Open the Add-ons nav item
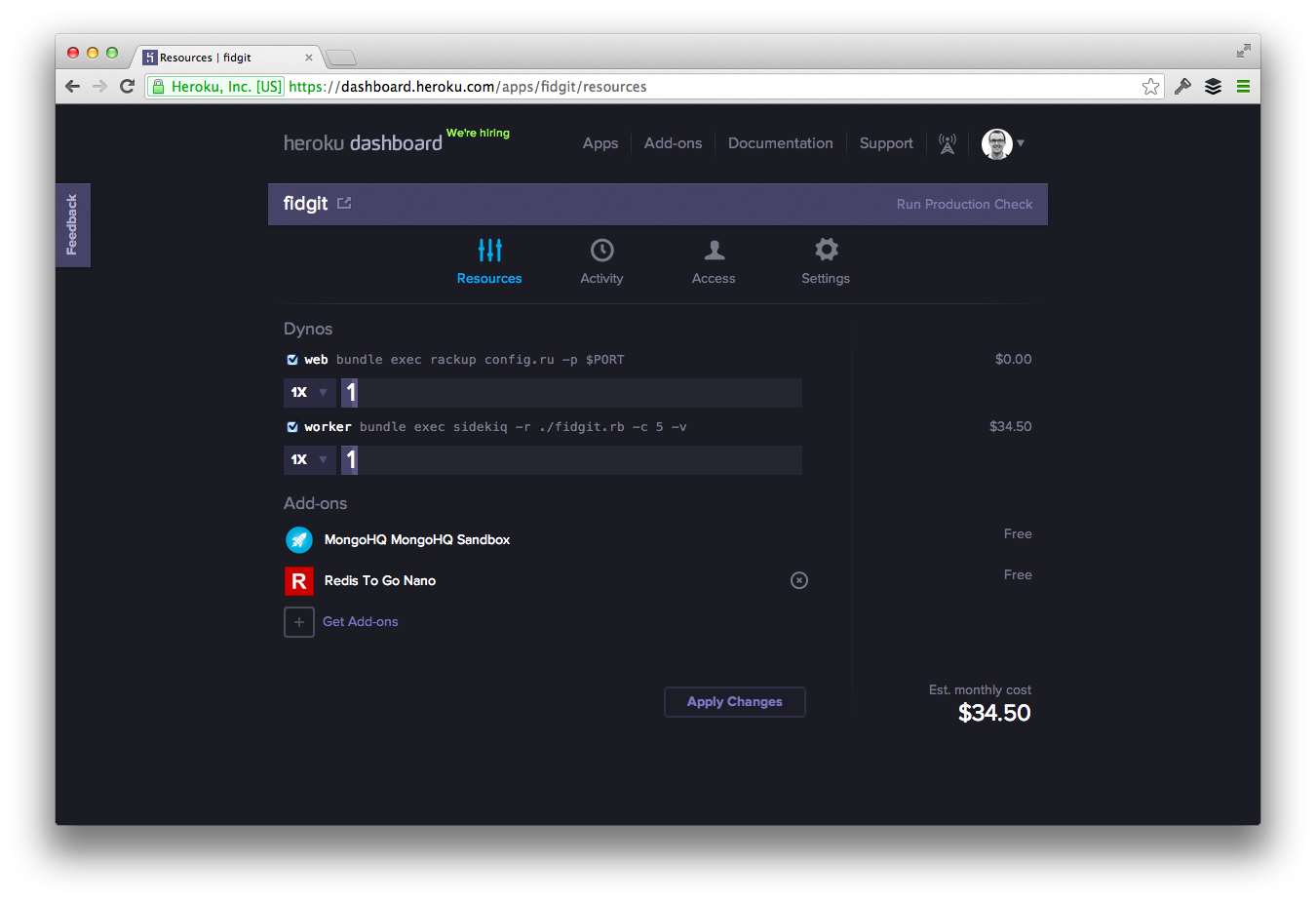Screen dimensions: 1316x902 pyautogui.click(x=673, y=143)
